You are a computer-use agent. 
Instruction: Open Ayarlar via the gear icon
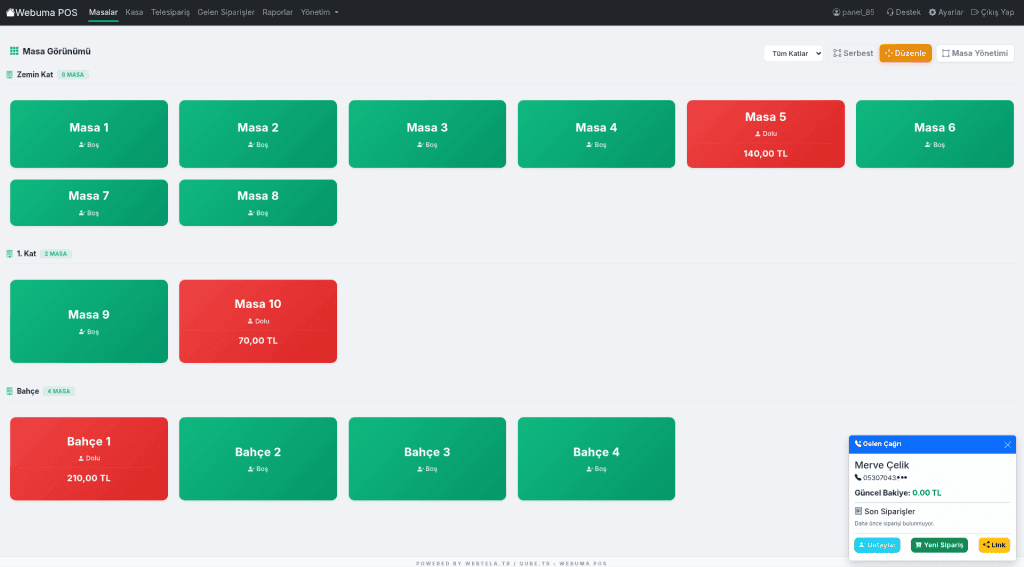coord(932,12)
